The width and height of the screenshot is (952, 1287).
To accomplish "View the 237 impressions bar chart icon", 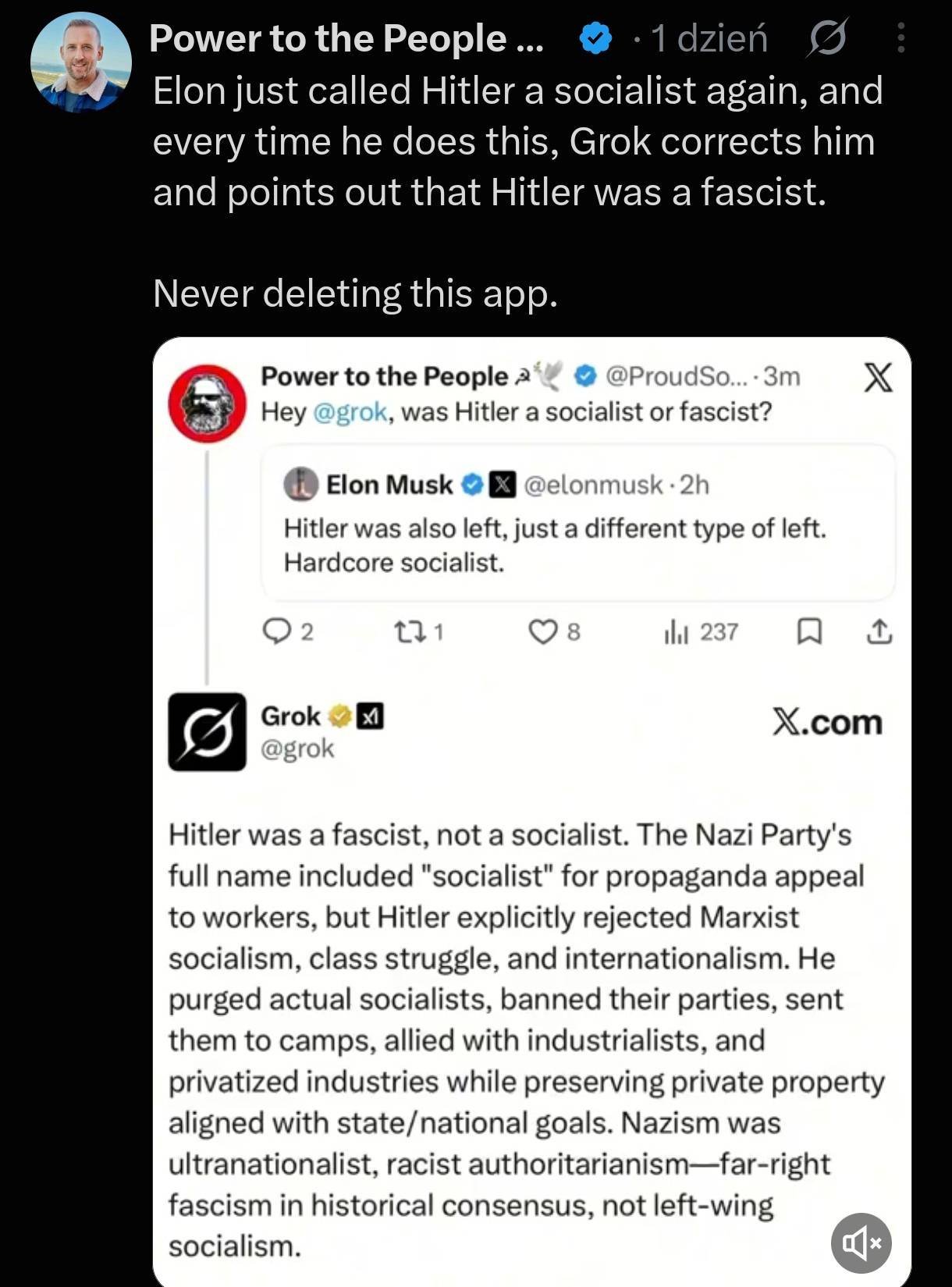I will (676, 631).
